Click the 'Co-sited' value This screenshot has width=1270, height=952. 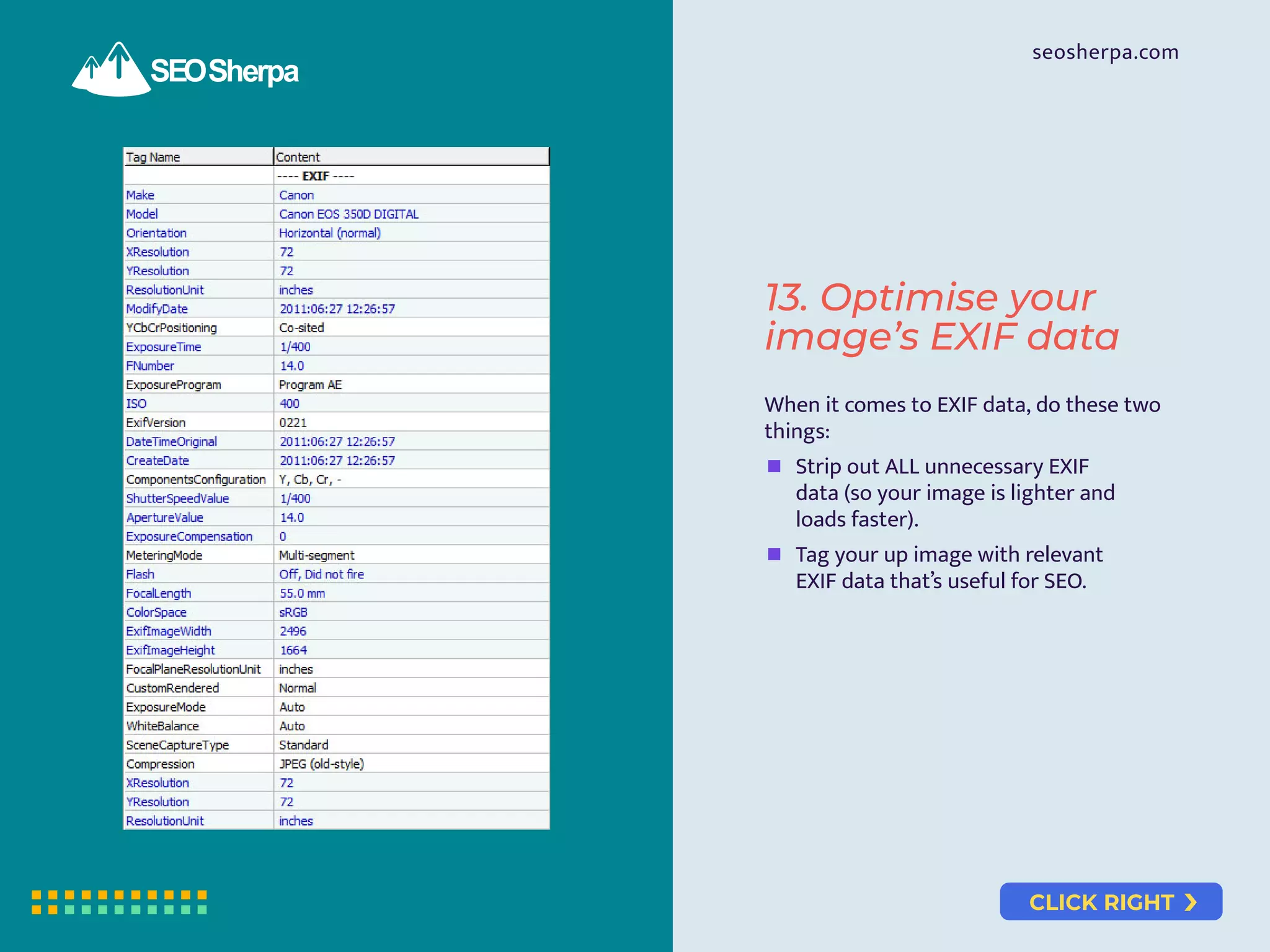point(301,328)
